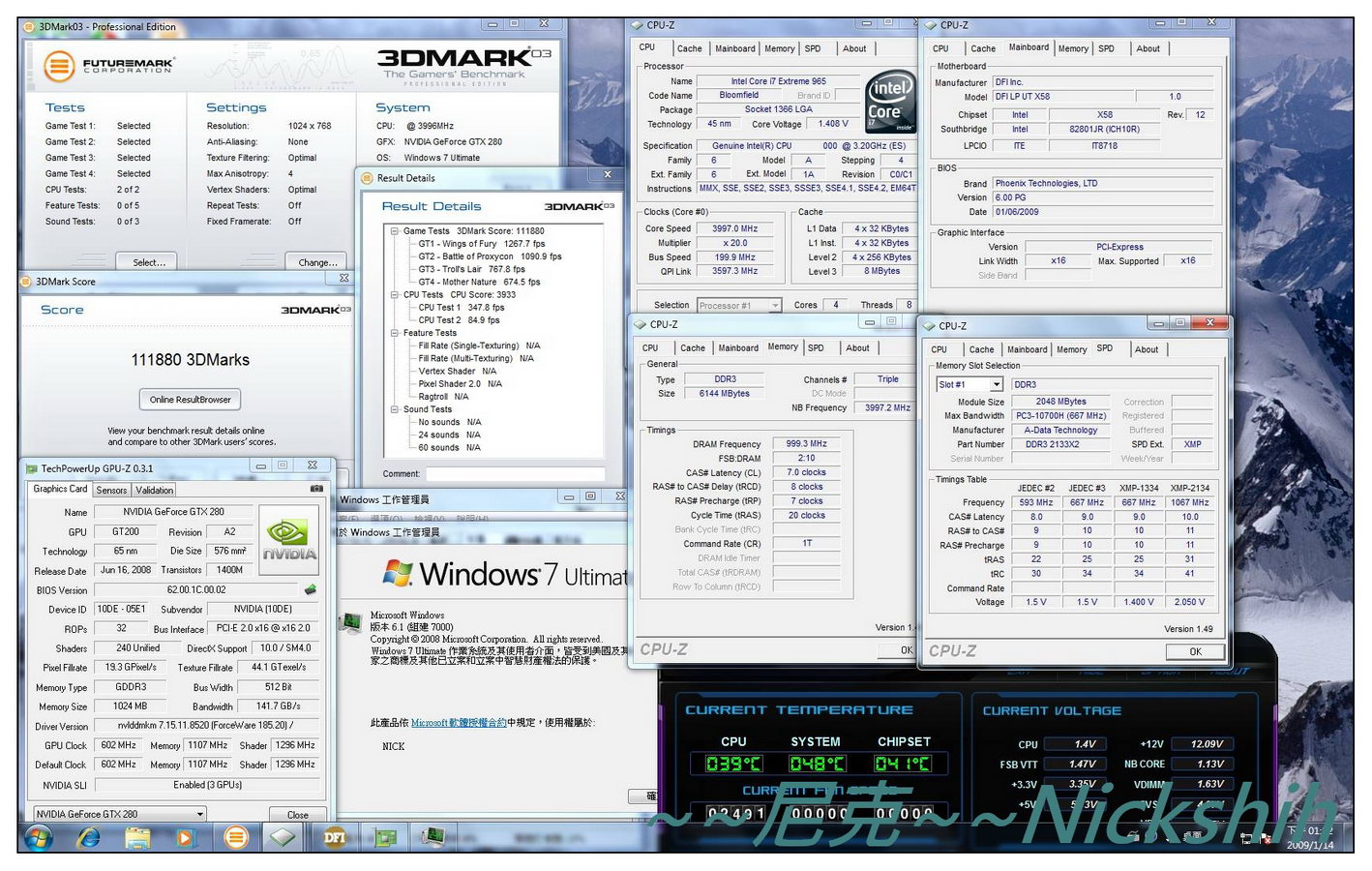Click the Comment input field in Result Details
This screenshot has width=1372, height=871.
coord(516,474)
